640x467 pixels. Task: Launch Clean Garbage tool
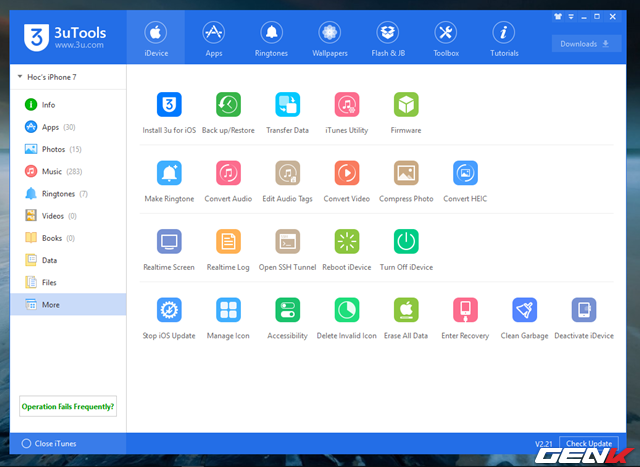coord(524,310)
